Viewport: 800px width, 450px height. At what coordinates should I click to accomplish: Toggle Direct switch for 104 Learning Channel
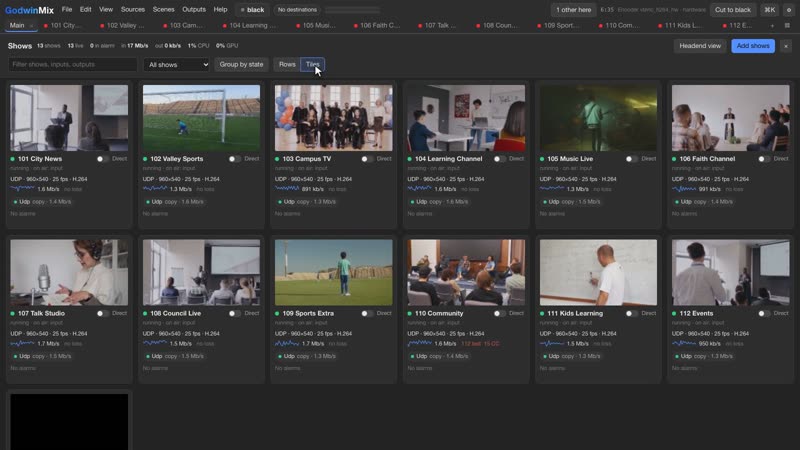pyautogui.click(x=499, y=159)
